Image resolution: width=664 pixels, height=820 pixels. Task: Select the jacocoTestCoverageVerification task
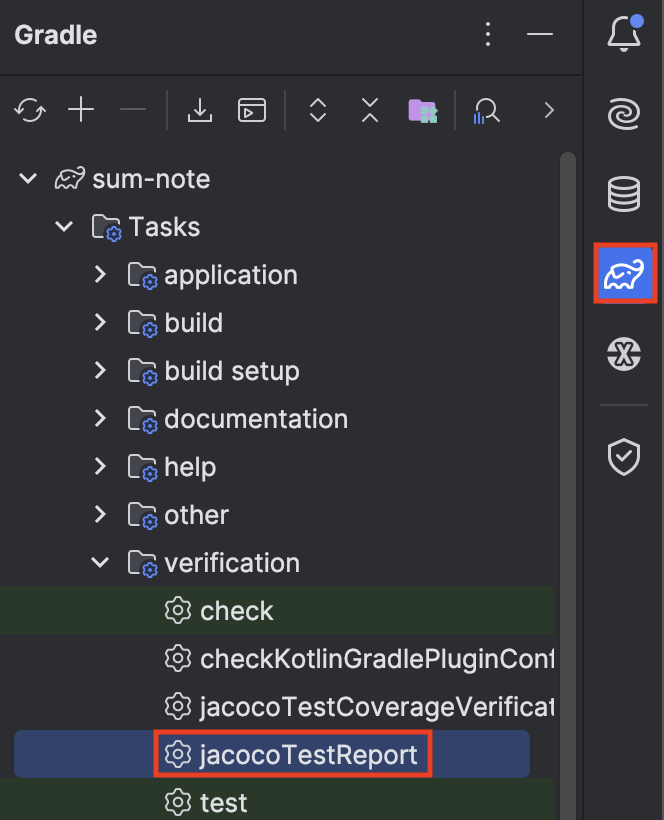point(277,707)
